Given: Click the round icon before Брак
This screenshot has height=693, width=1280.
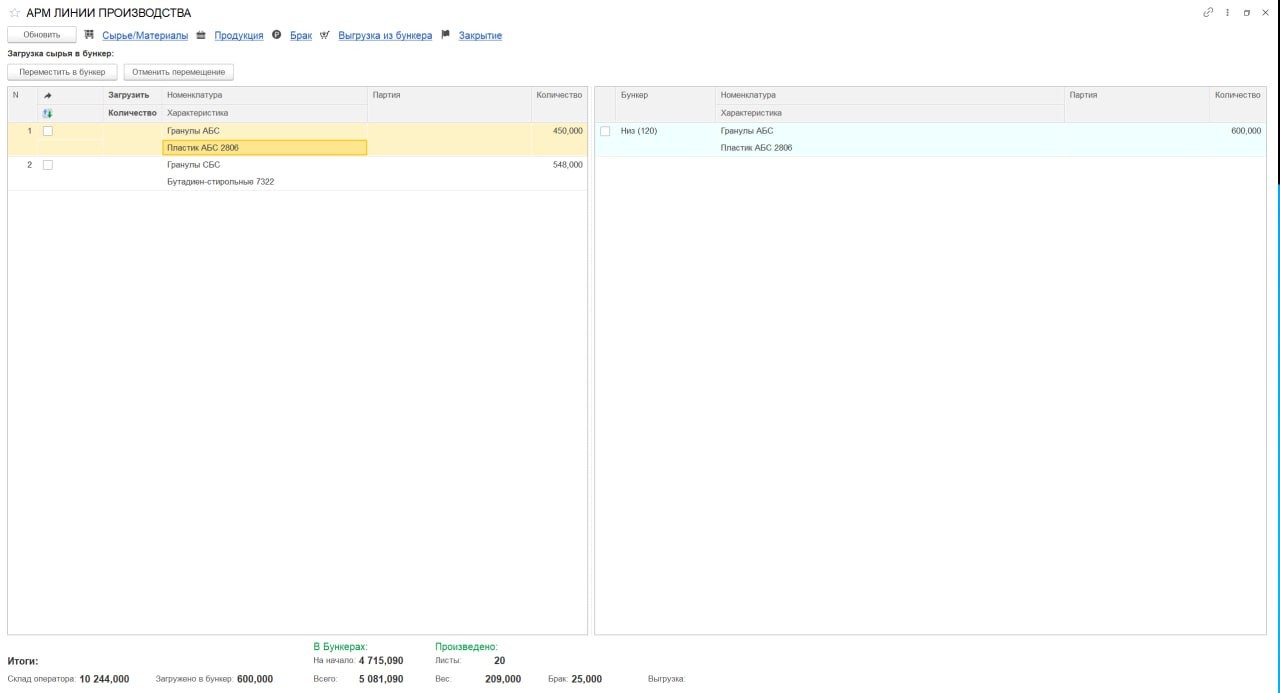Looking at the screenshot, I should pos(276,35).
